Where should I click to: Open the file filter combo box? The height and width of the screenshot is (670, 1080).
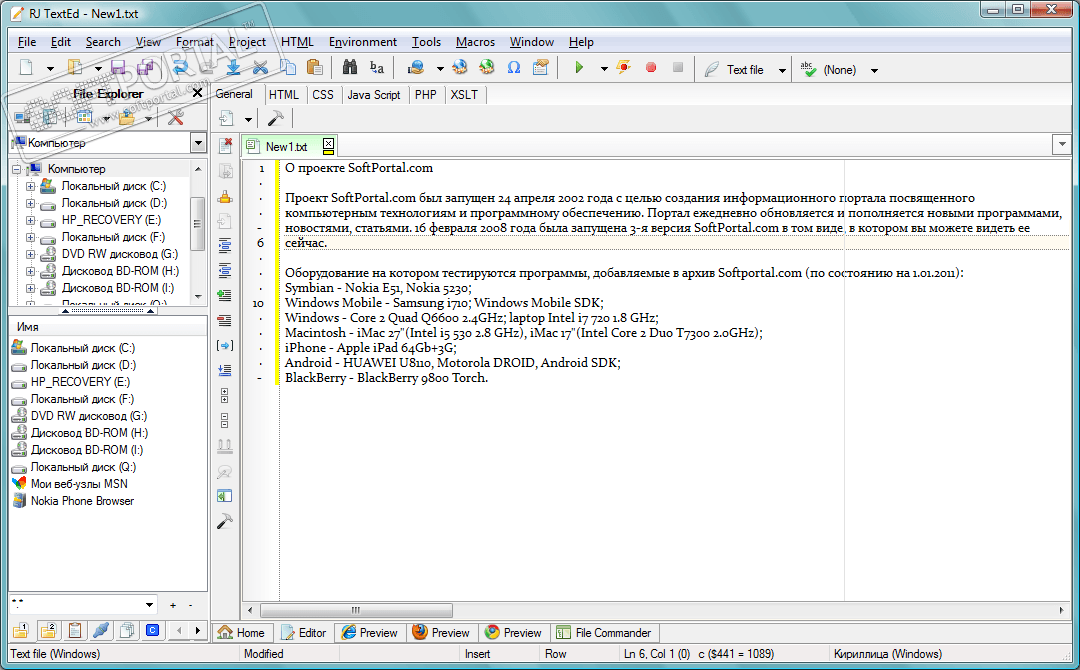click(x=83, y=605)
